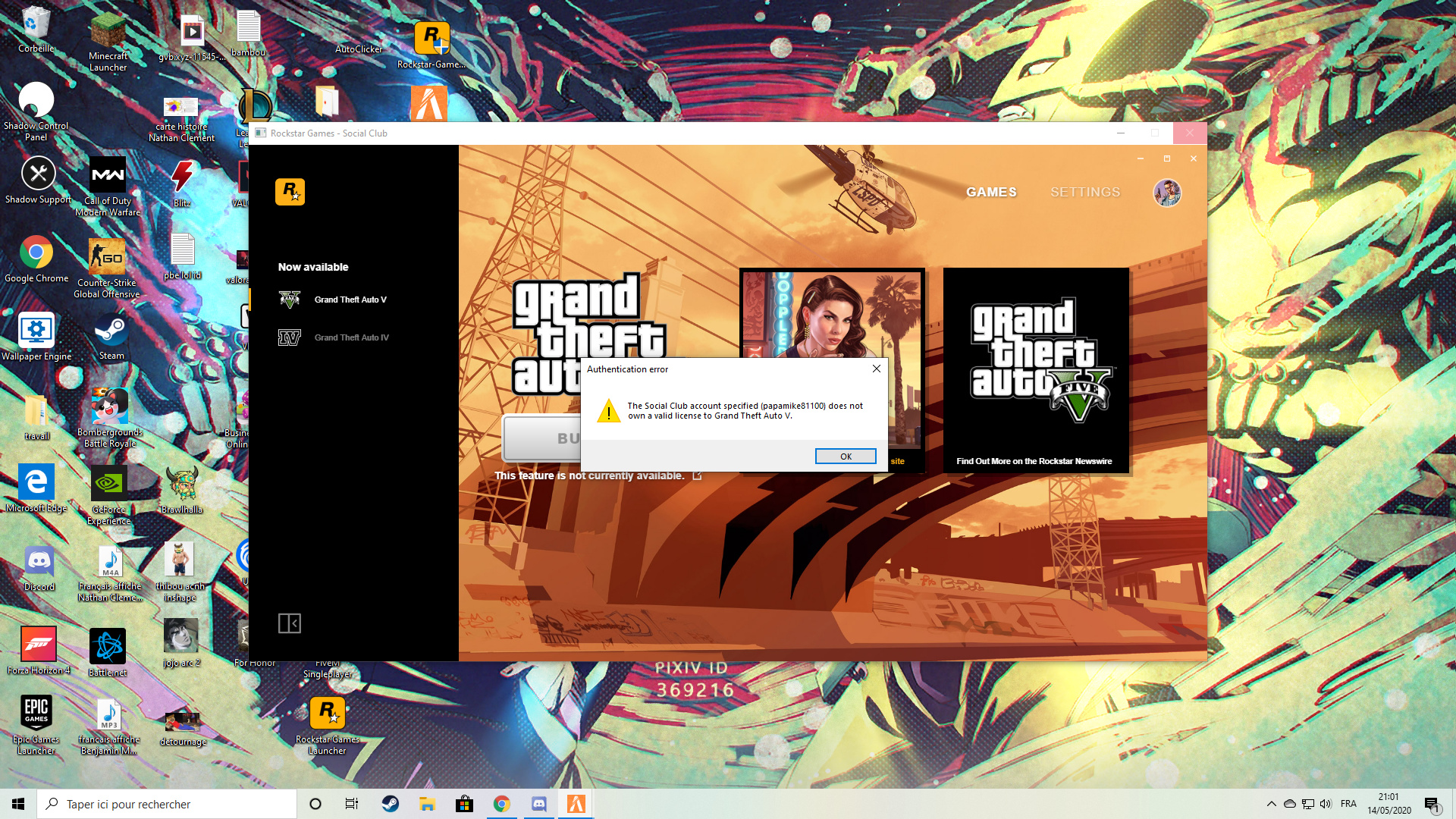Viewport: 1456px width, 819px height.
Task: Open carte histoire Nathan Clement file
Action: pyautogui.click(x=181, y=120)
